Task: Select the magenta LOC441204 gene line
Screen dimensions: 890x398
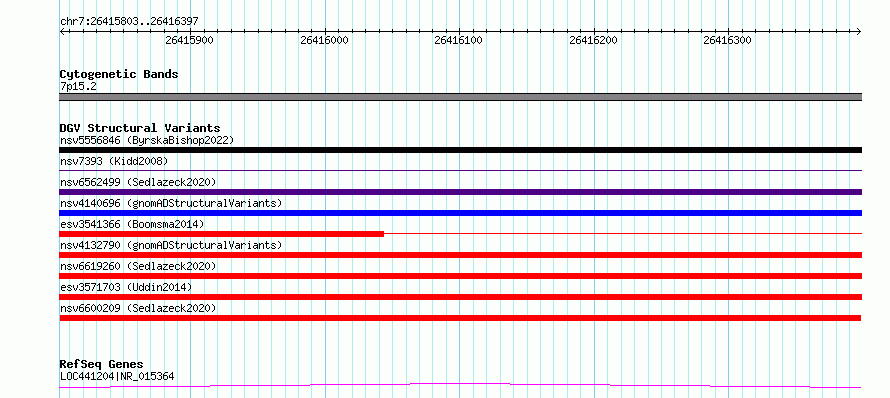Action: coord(460,386)
